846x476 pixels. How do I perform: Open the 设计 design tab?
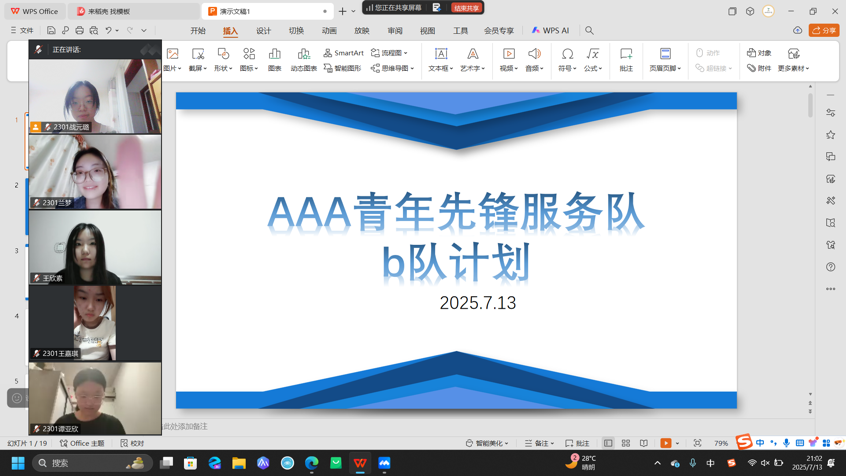pos(263,31)
